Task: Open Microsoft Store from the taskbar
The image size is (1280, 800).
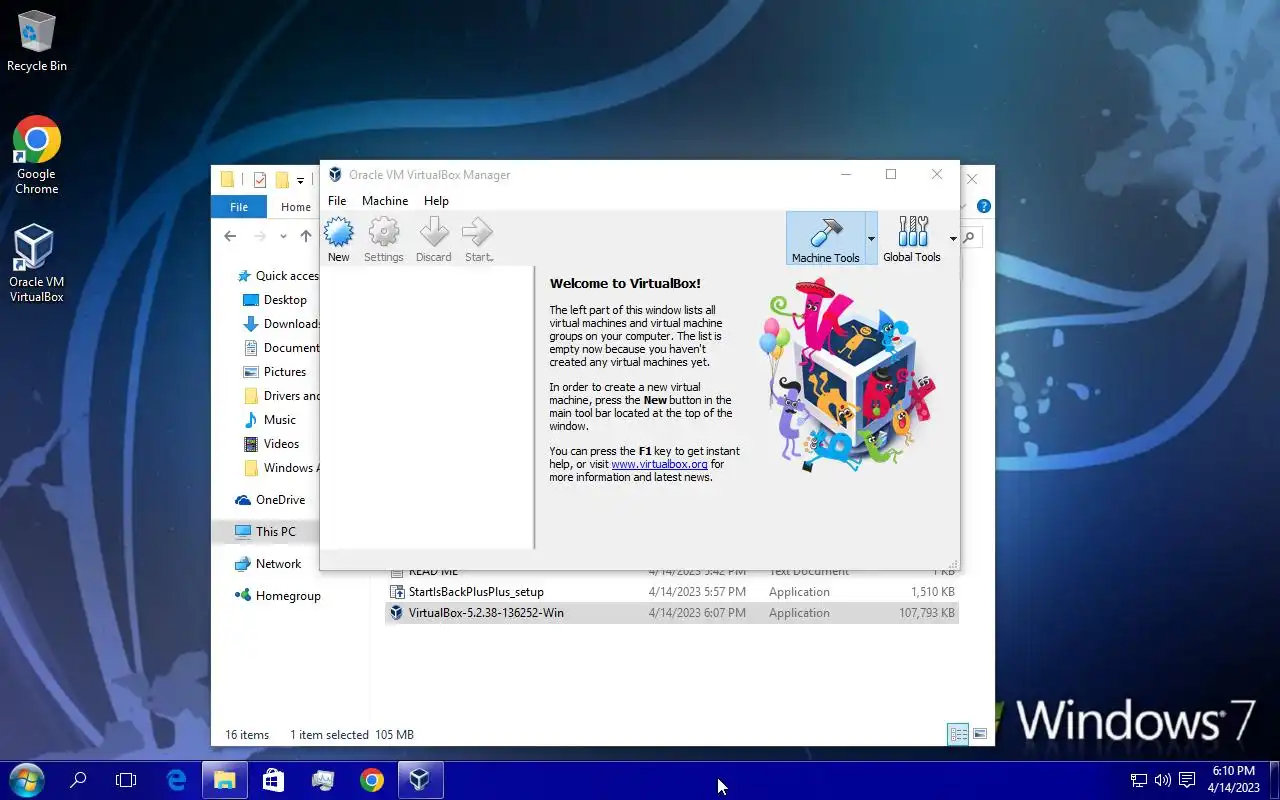Action: [x=273, y=780]
